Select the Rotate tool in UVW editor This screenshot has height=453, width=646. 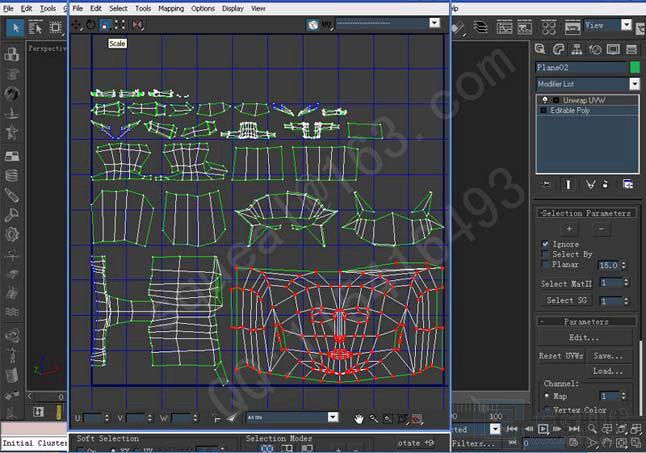click(91, 24)
